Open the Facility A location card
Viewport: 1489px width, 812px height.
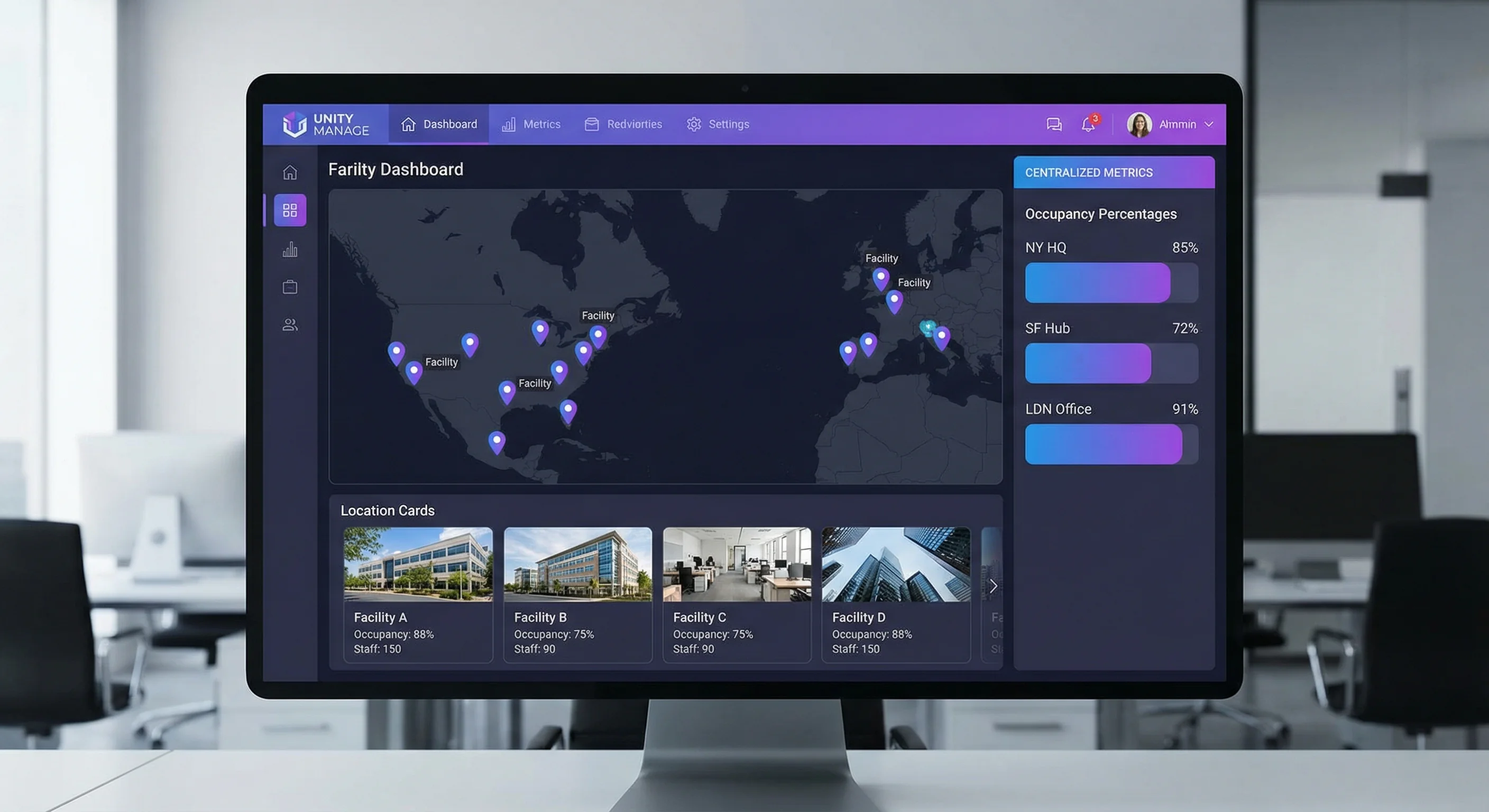point(418,594)
